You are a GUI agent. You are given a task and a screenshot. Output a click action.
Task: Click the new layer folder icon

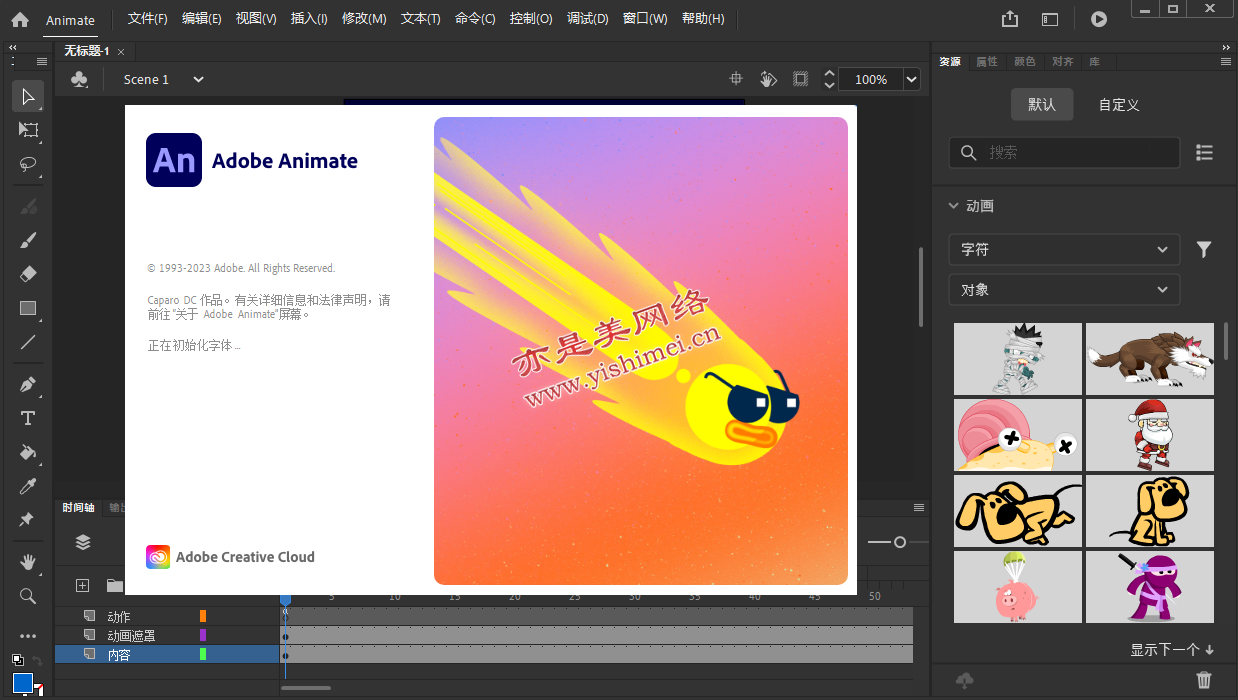pyautogui.click(x=115, y=585)
